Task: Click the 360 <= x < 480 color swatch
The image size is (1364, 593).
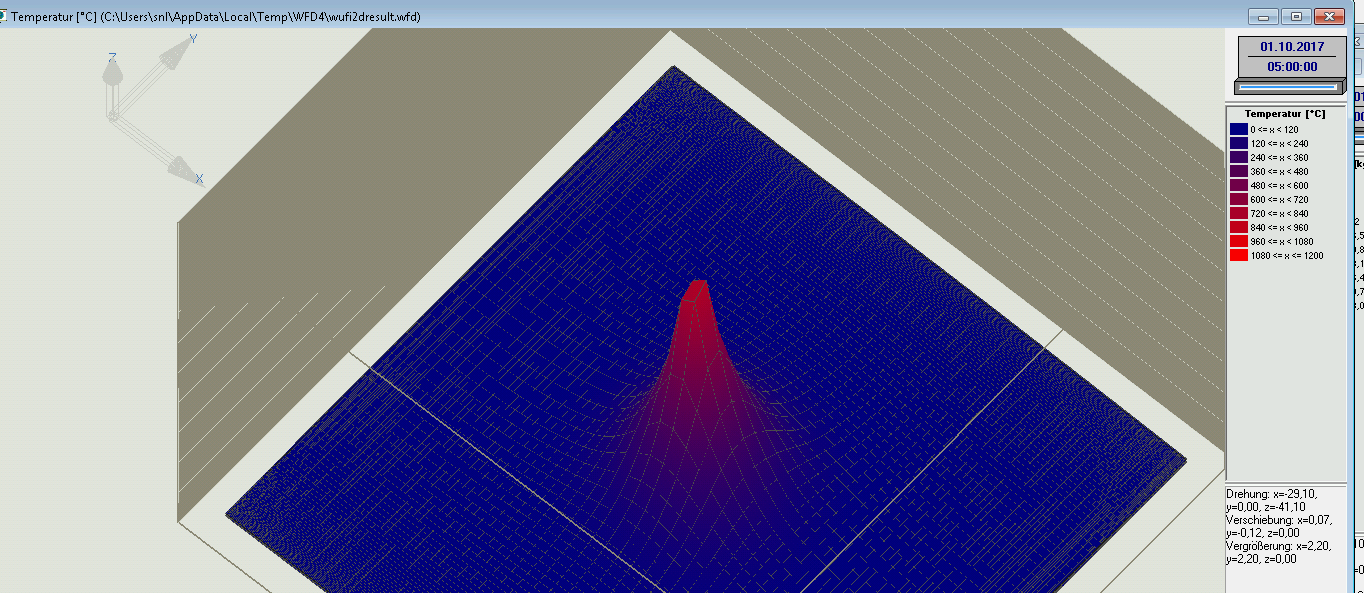Action: (1238, 172)
